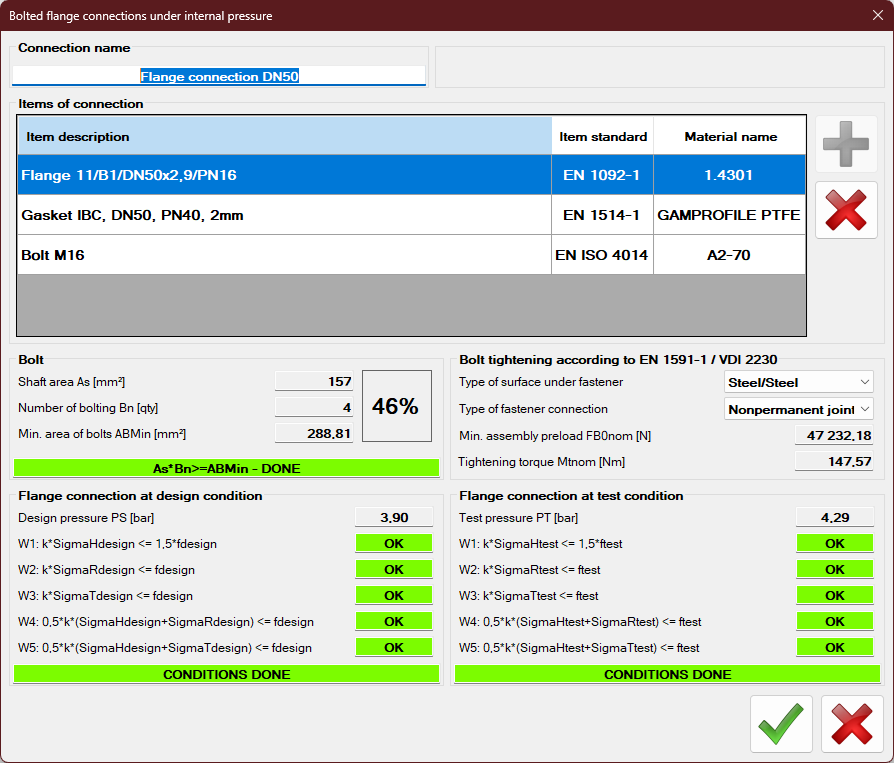
Task: Select the Bolt M16 row
Action: point(284,255)
